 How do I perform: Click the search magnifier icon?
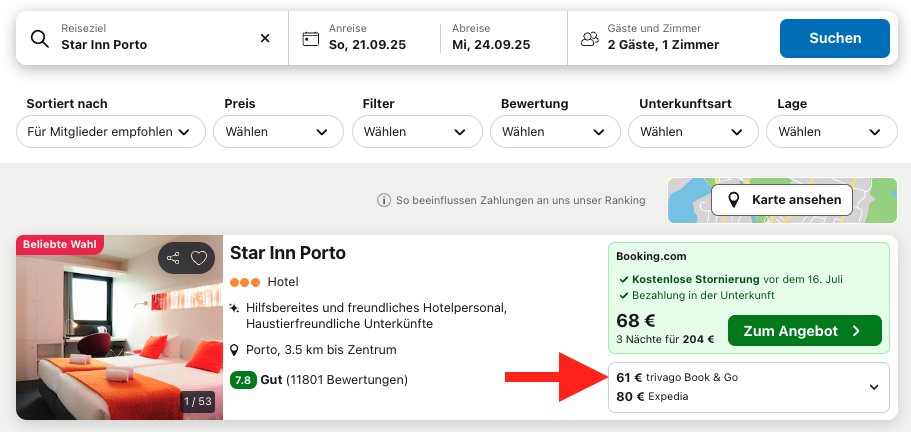point(40,39)
